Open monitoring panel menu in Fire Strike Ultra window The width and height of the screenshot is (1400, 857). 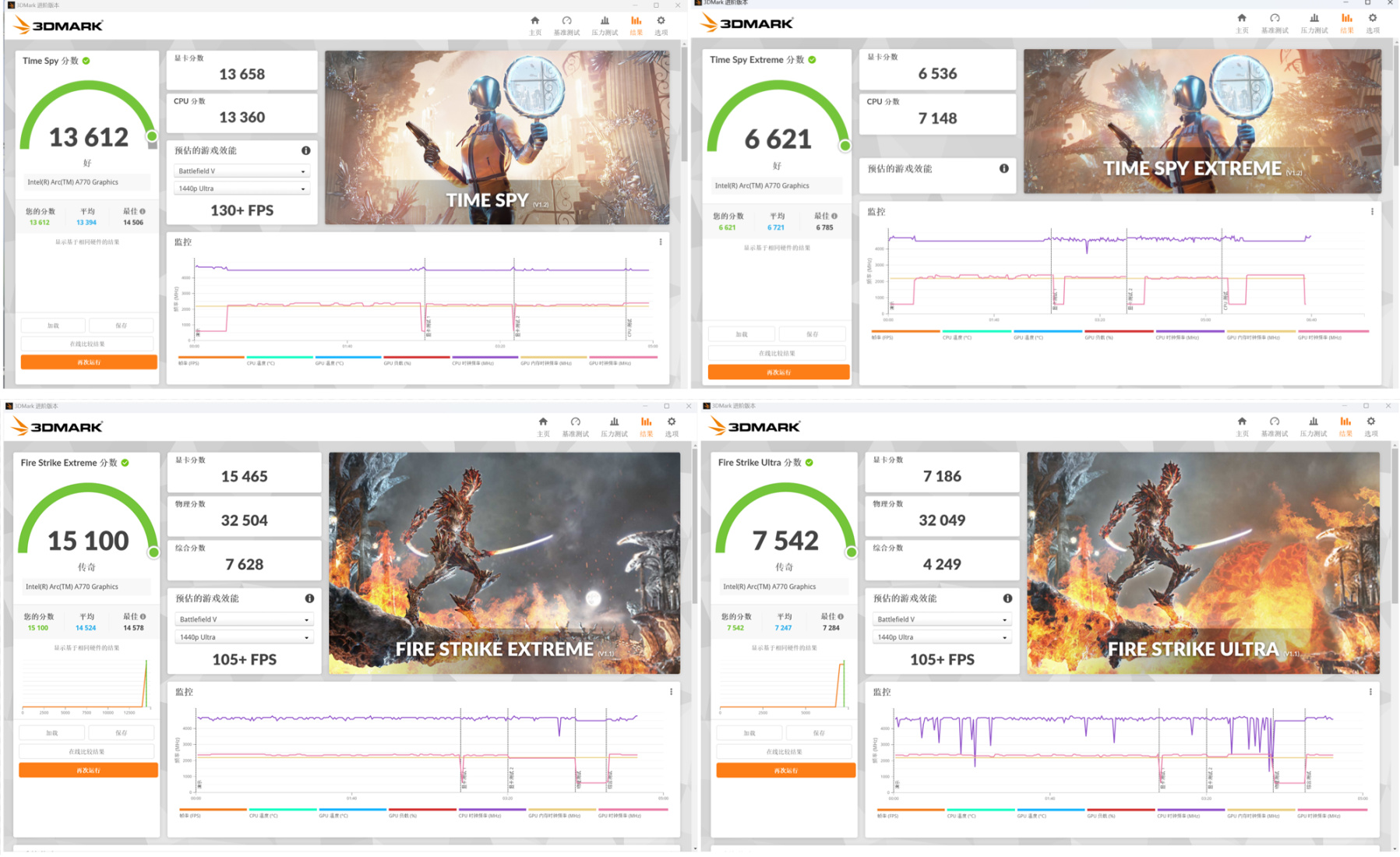point(1370,692)
